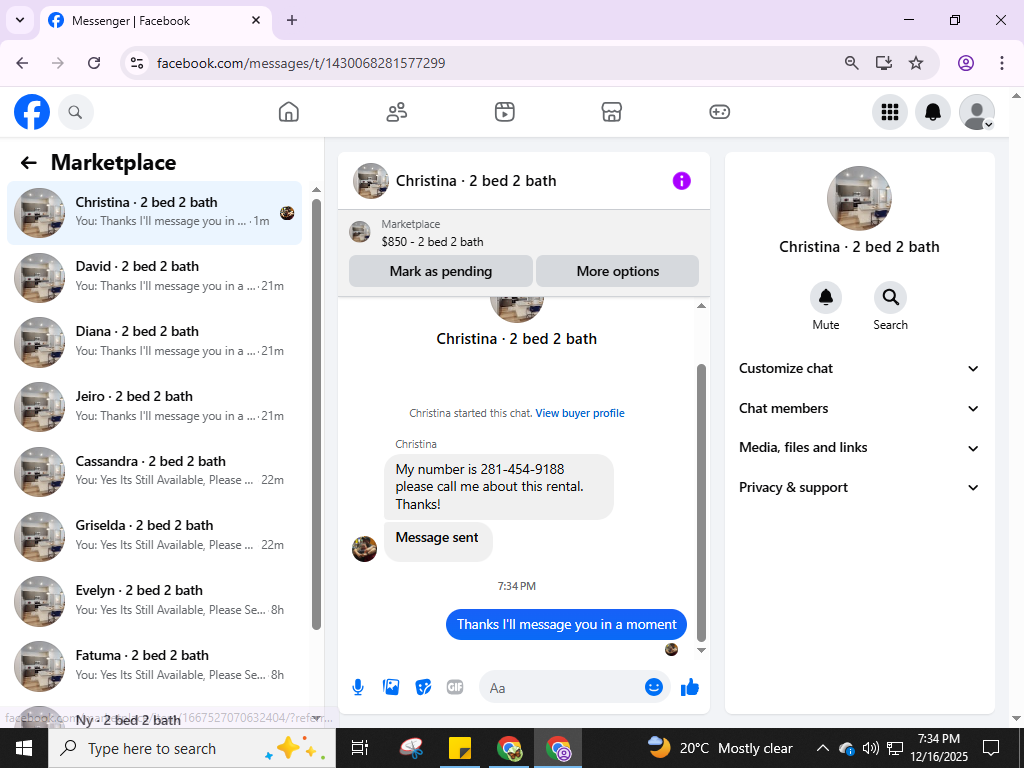
Task: Send a thumbs-up like
Action: coord(690,687)
